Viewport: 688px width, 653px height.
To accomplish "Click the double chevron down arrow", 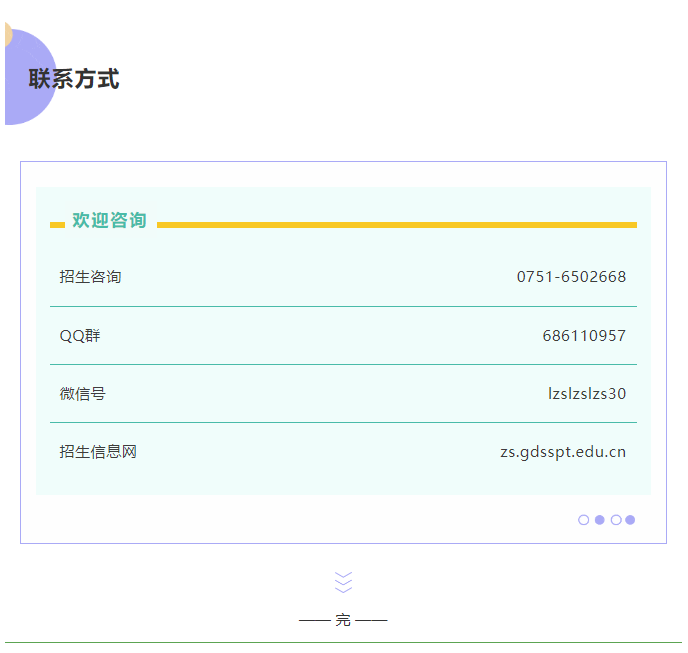I will [x=343, y=582].
